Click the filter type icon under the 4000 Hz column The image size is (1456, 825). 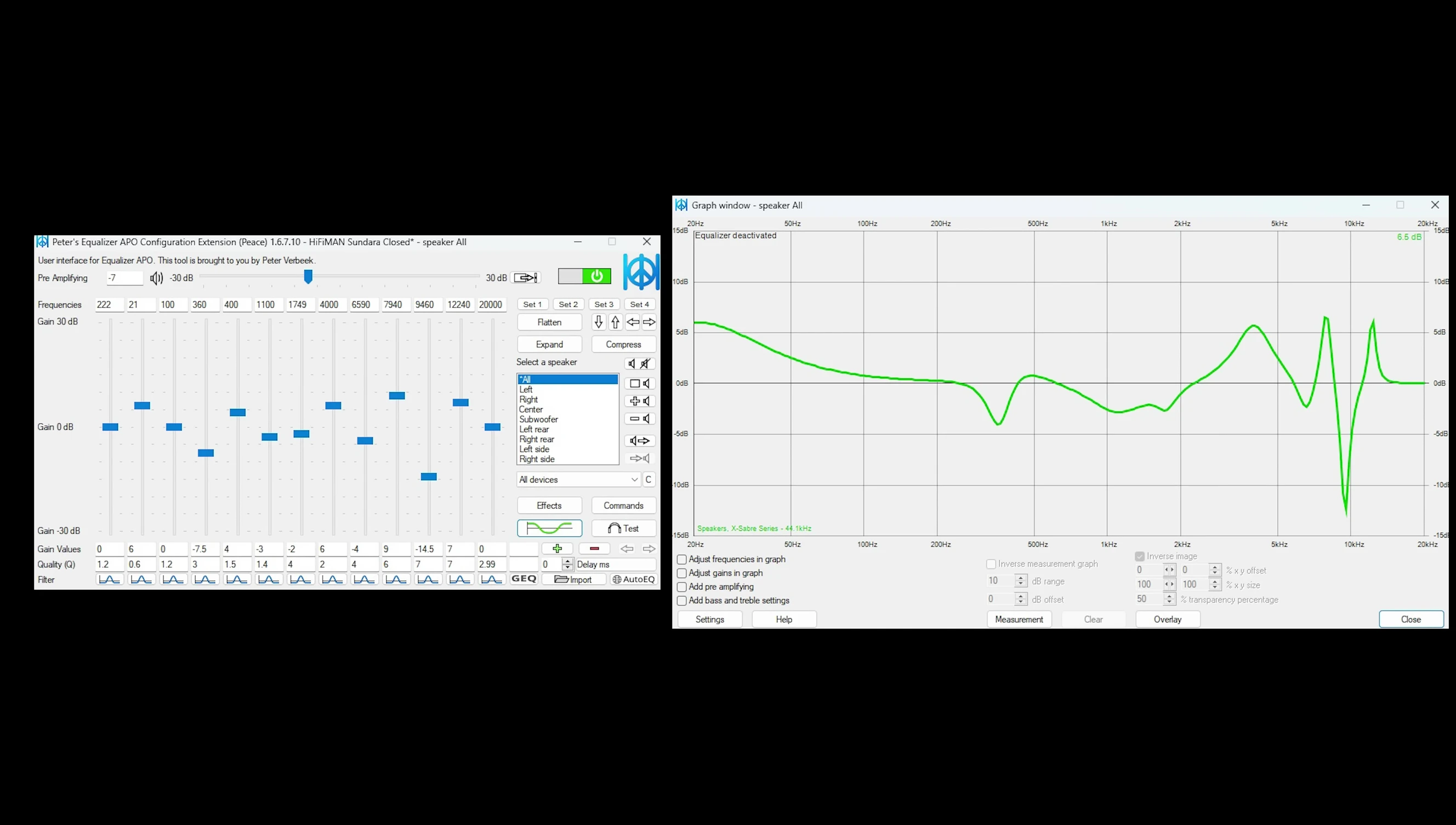[332, 579]
